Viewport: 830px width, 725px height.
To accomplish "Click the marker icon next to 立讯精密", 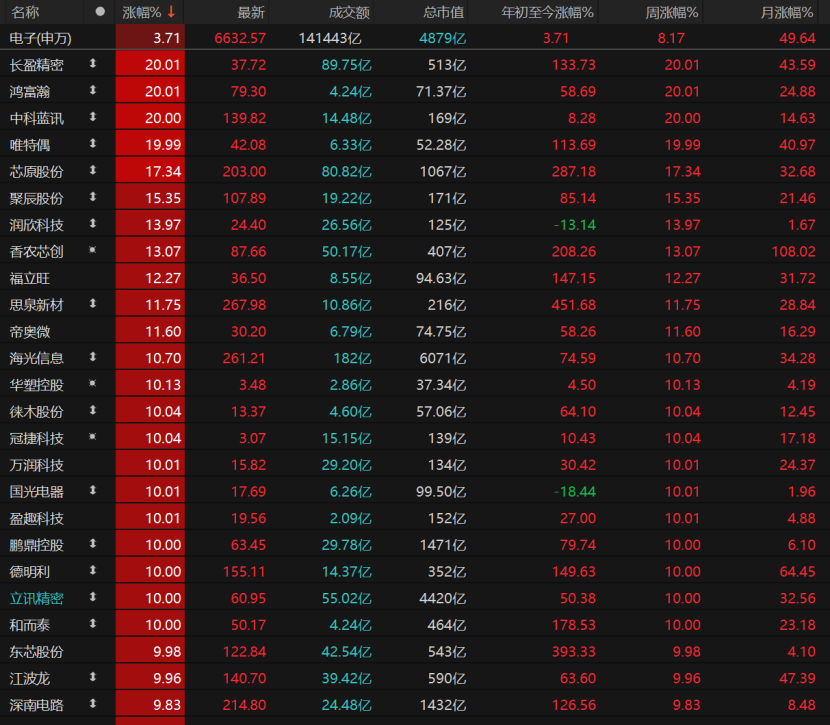I will pyautogui.click(x=93, y=597).
